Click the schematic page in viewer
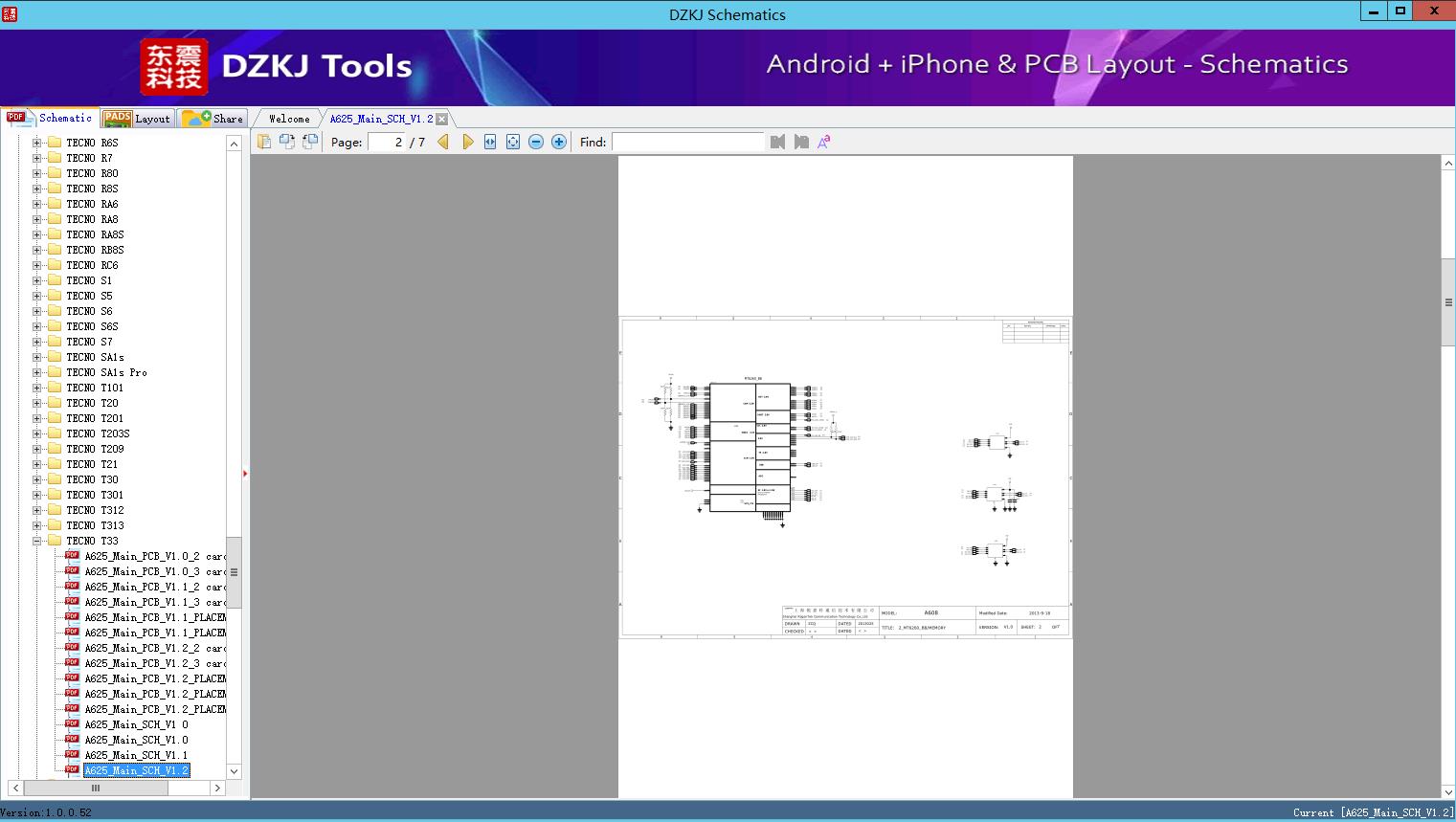 845,477
